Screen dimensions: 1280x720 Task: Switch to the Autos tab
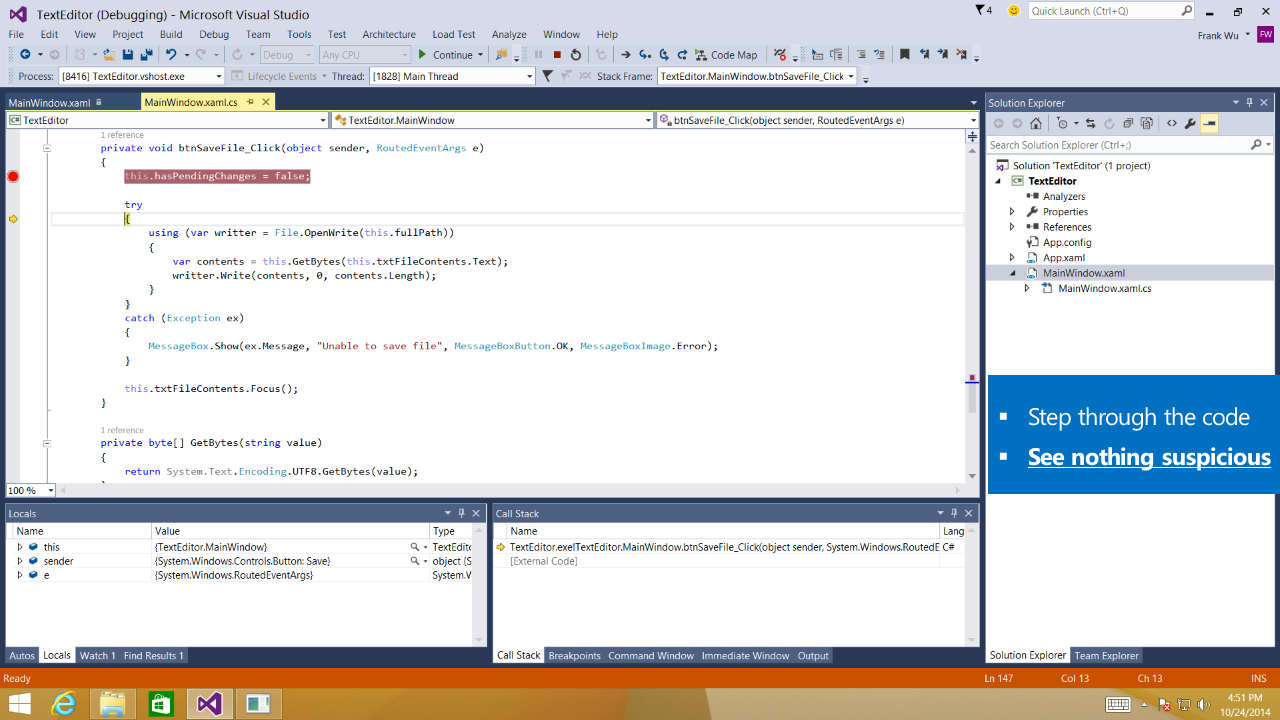pos(22,656)
